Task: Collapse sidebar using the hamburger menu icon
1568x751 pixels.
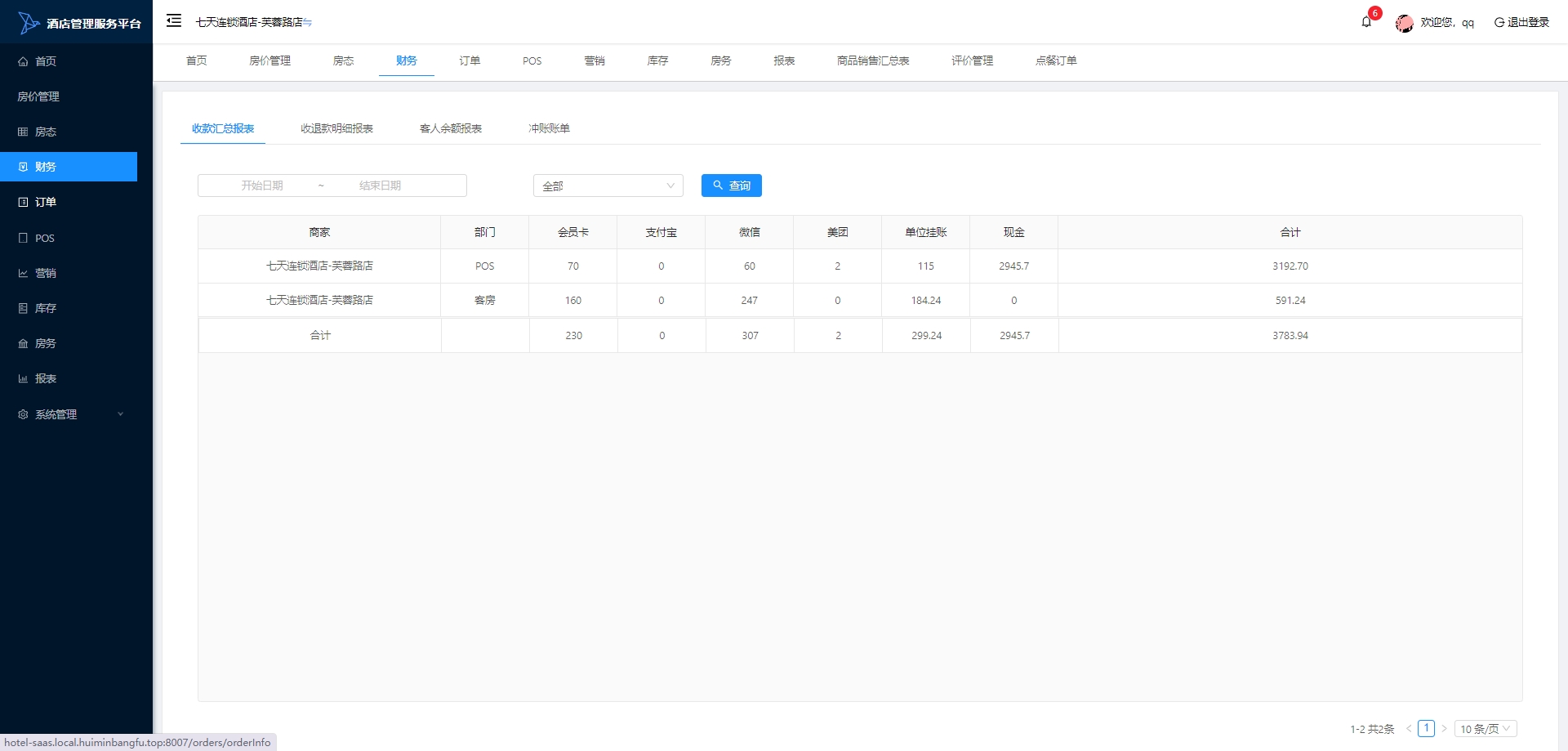Action: point(174,21)
